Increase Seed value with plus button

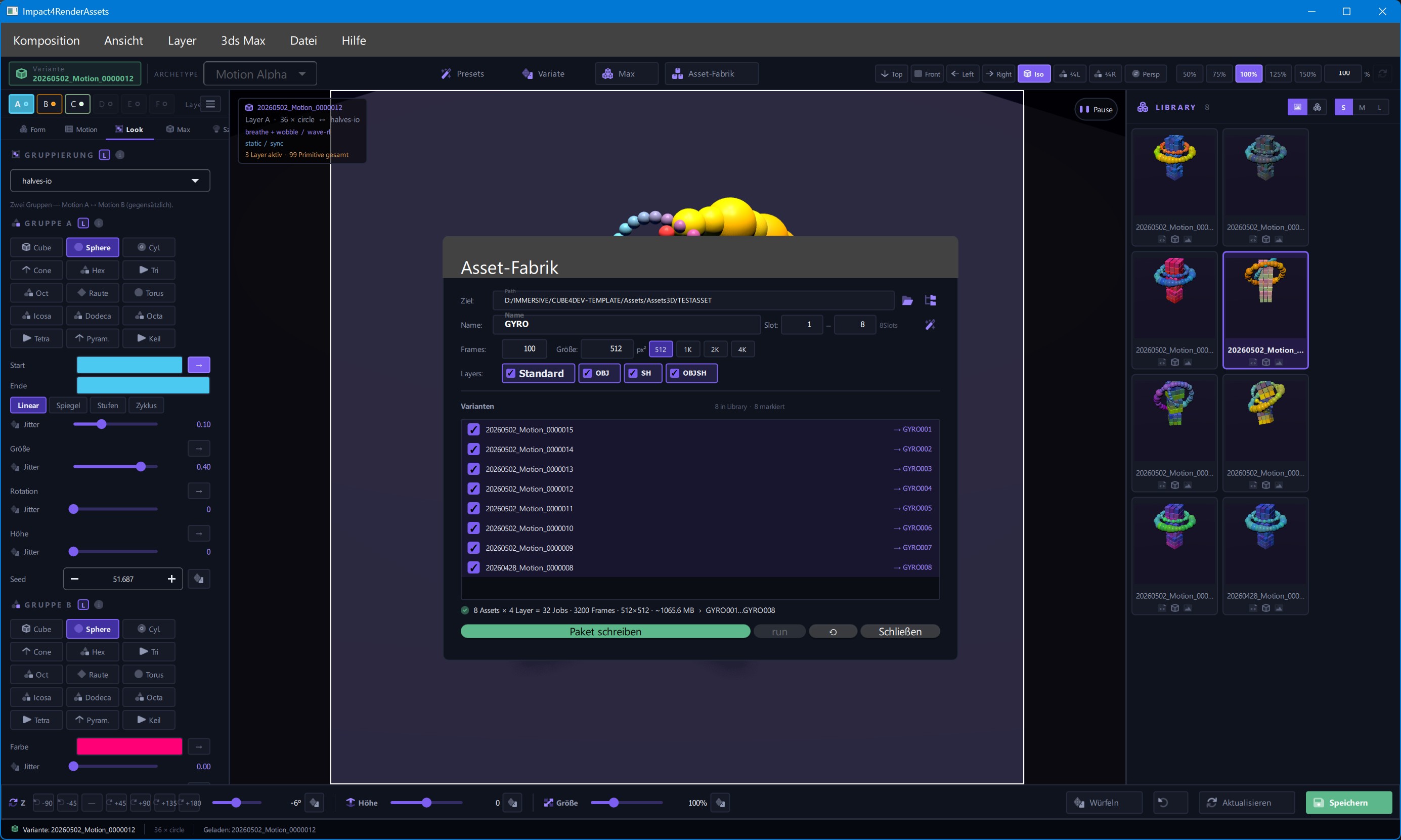171,579
